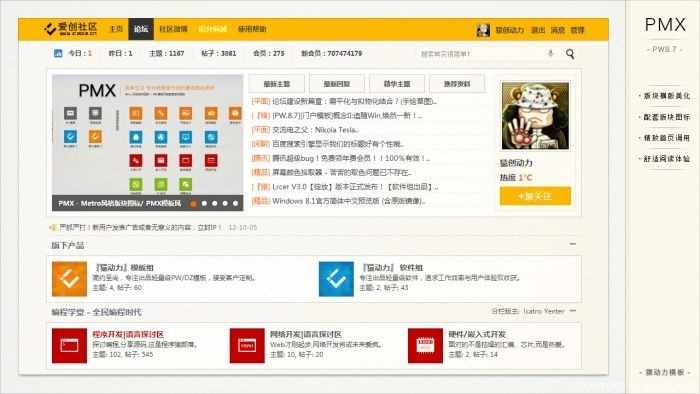
Task: Click the announcement text dated 12-10-05
Action: [140, 228]
